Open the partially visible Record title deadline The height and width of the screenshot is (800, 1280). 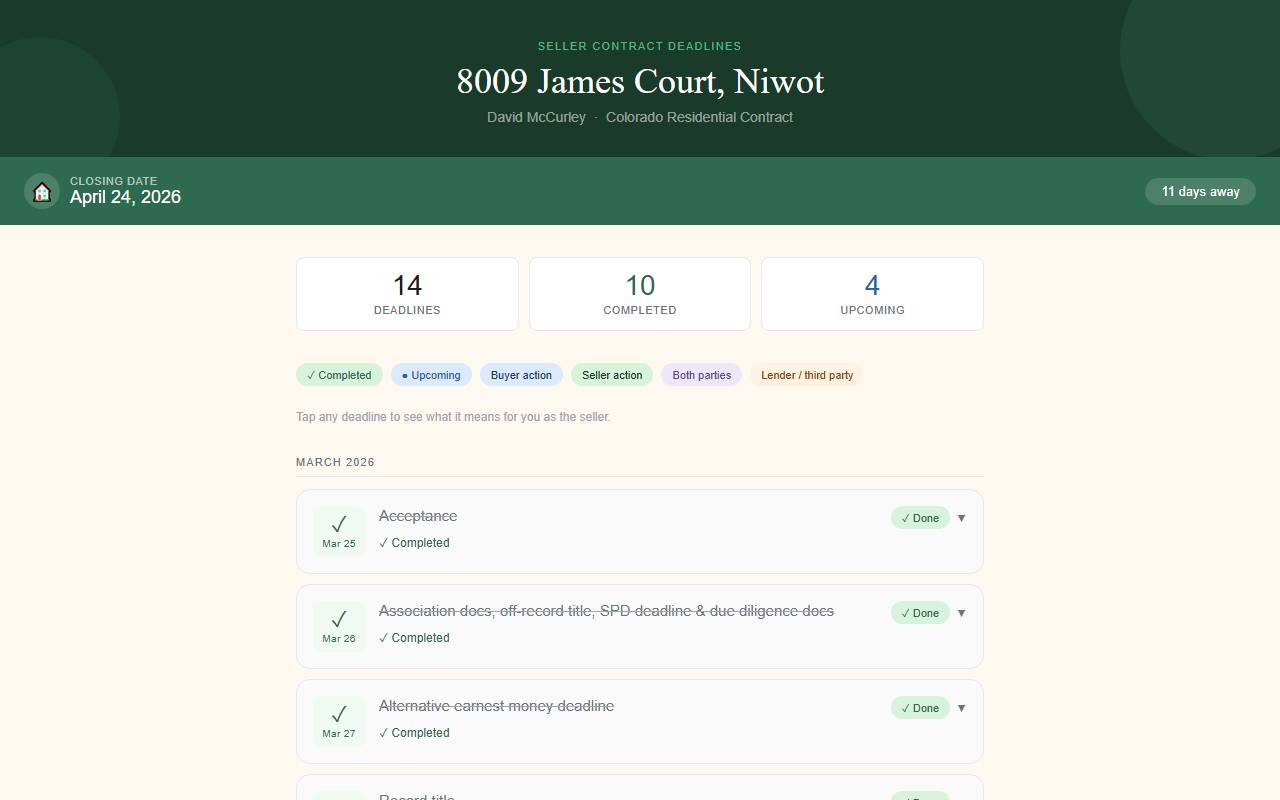pyautogui.click(x=640, y=788)
